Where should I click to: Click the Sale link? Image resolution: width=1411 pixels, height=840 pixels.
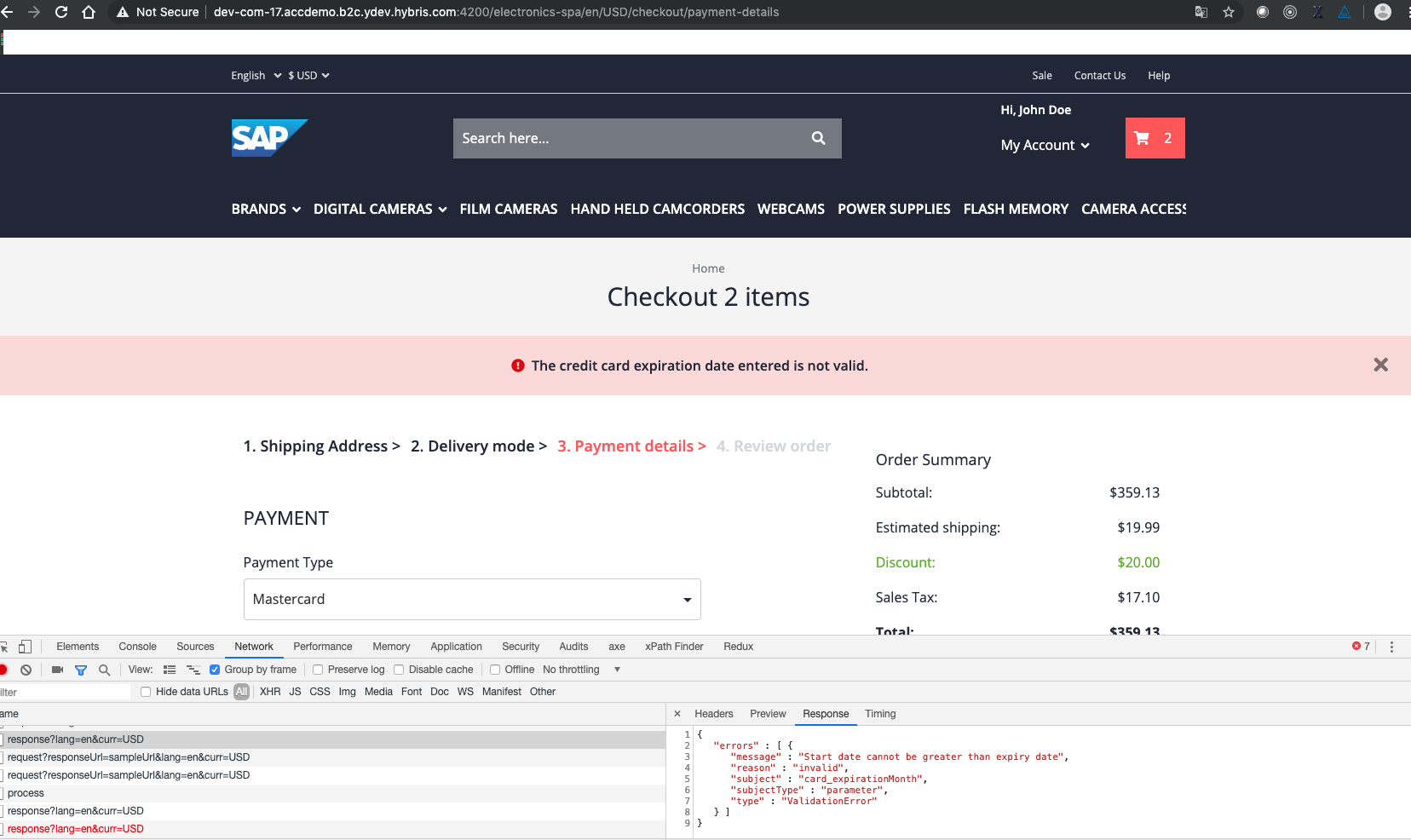[x=1042, y=75]
